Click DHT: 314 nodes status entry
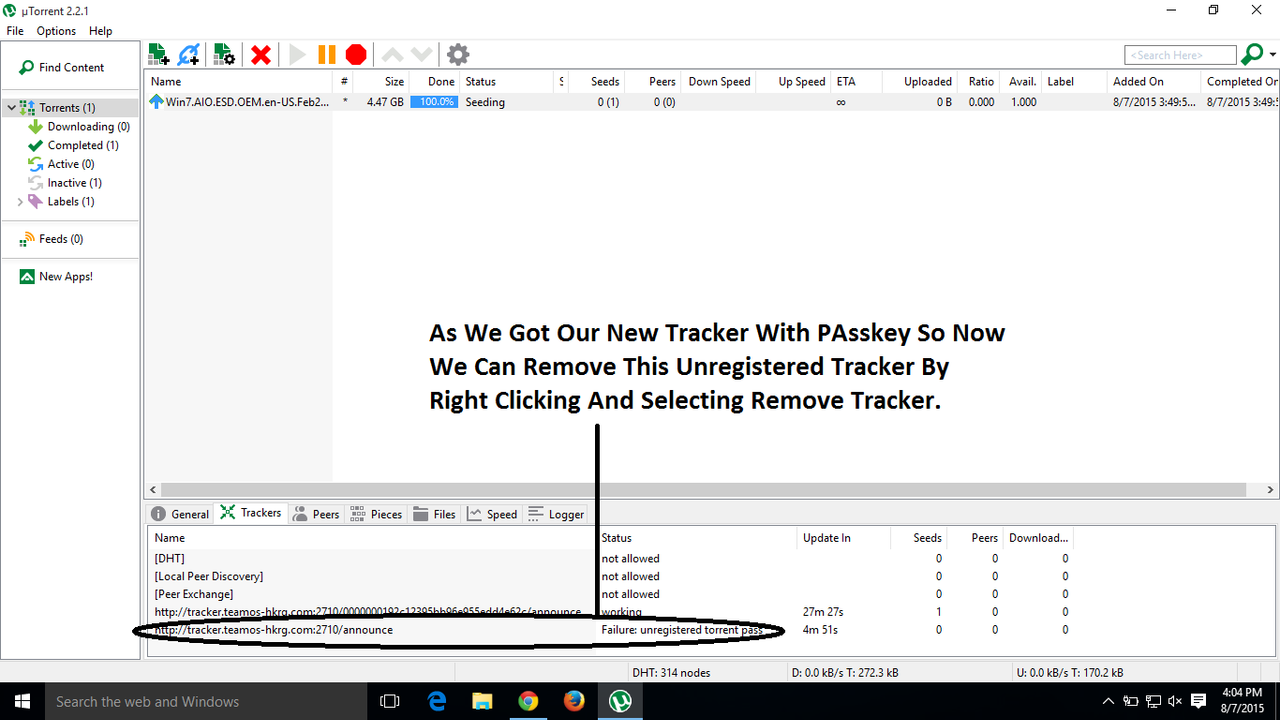Image resolution: width=1280 pixels, height=720 pixels. [x=671, y=672]
